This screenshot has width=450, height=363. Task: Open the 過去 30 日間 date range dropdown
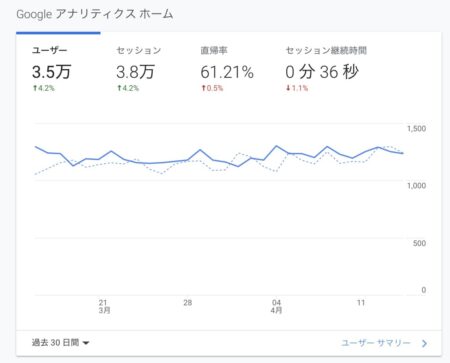pos(60,342)
